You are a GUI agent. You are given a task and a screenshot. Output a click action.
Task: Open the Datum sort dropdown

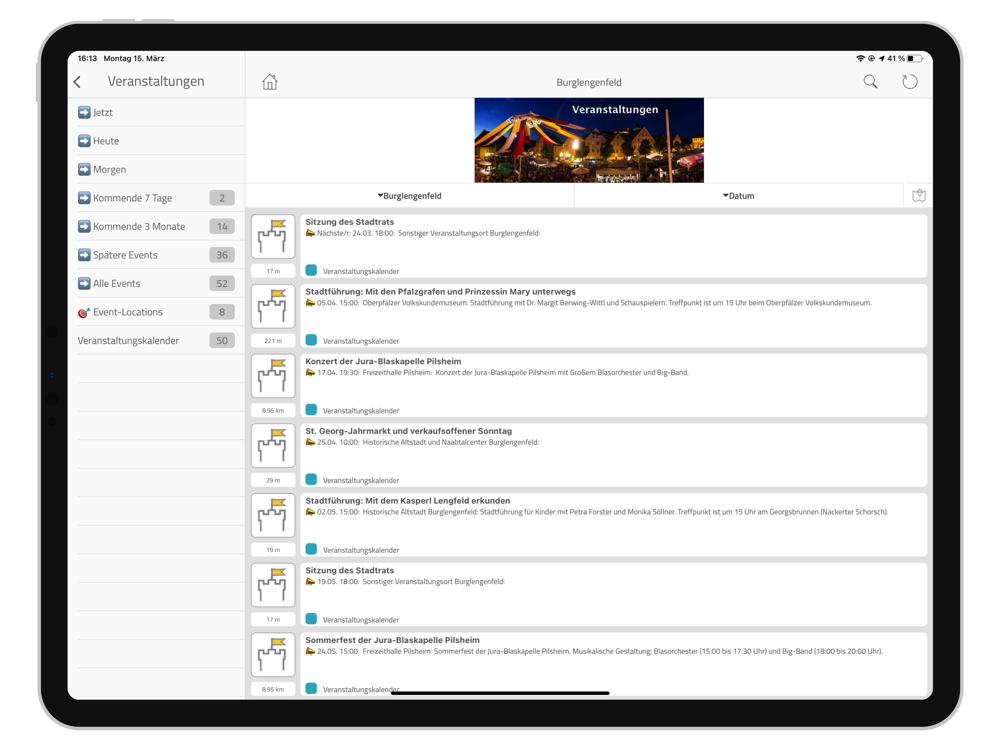[x=739, y=196]
